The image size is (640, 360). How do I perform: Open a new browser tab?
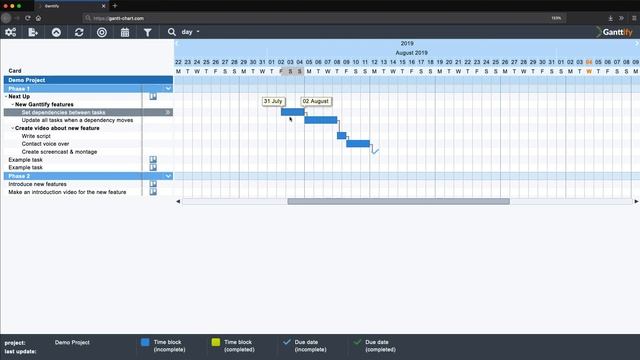point(115,6)
